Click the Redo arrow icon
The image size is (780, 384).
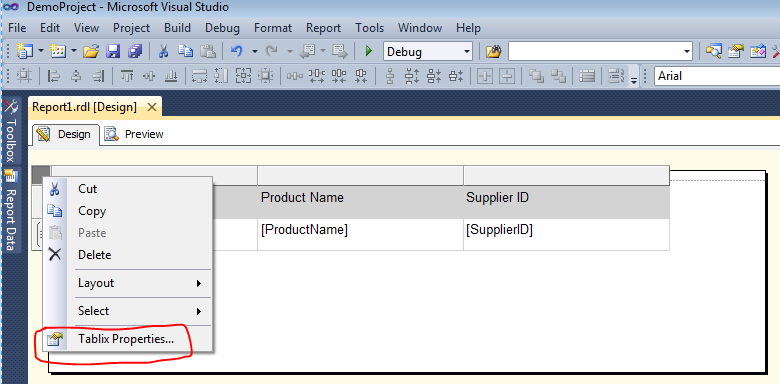click(272, 51)
